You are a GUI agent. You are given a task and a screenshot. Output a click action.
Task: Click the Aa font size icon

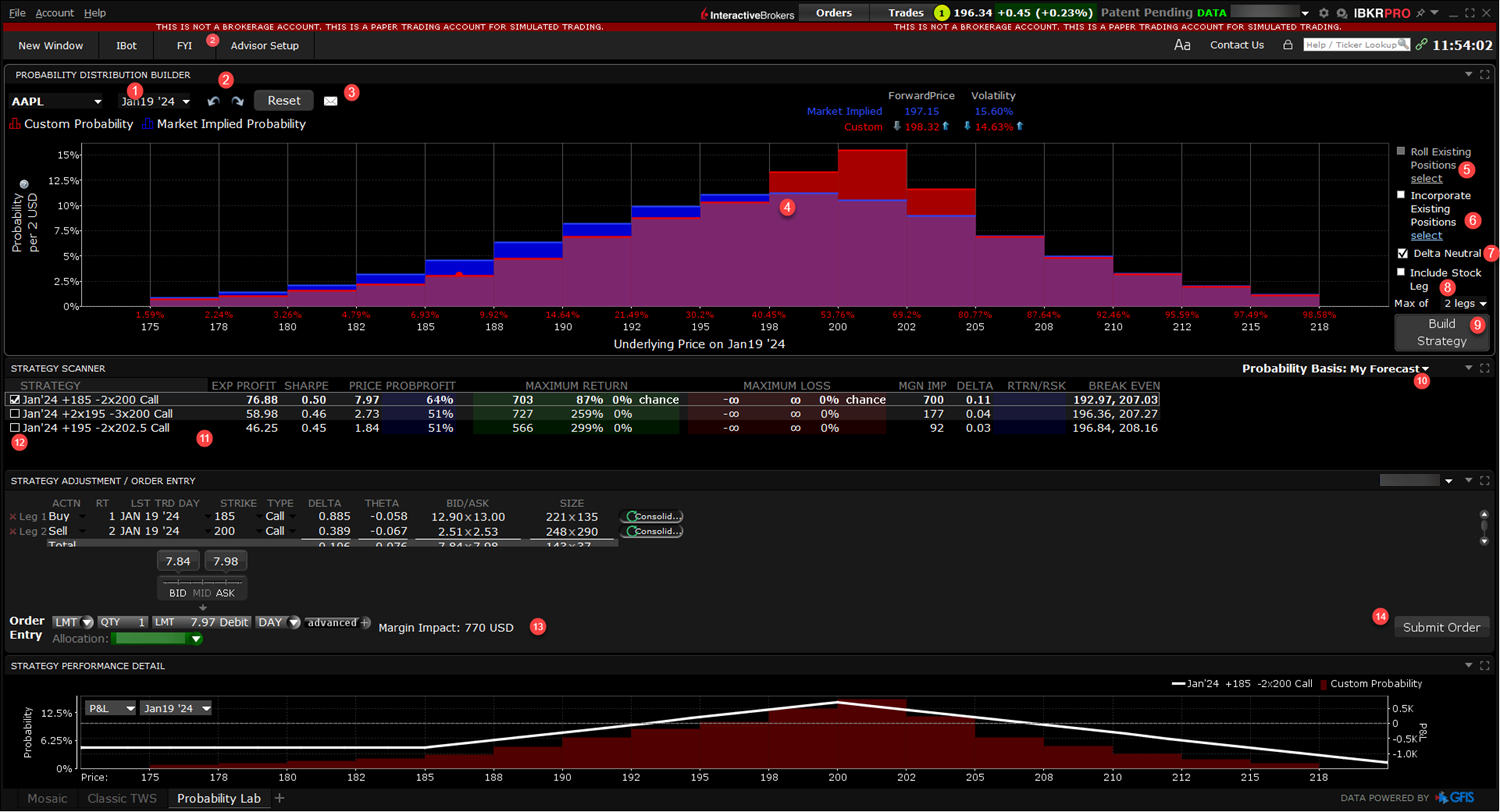click(x=1182, y=45)
